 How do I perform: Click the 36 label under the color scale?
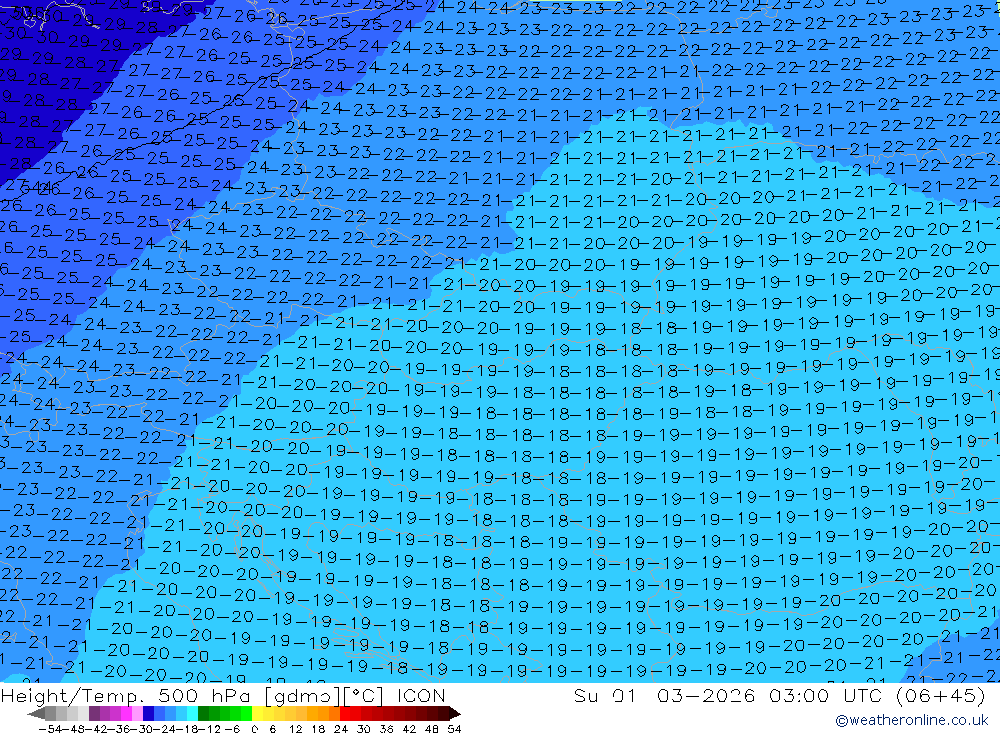coord(386,729)
